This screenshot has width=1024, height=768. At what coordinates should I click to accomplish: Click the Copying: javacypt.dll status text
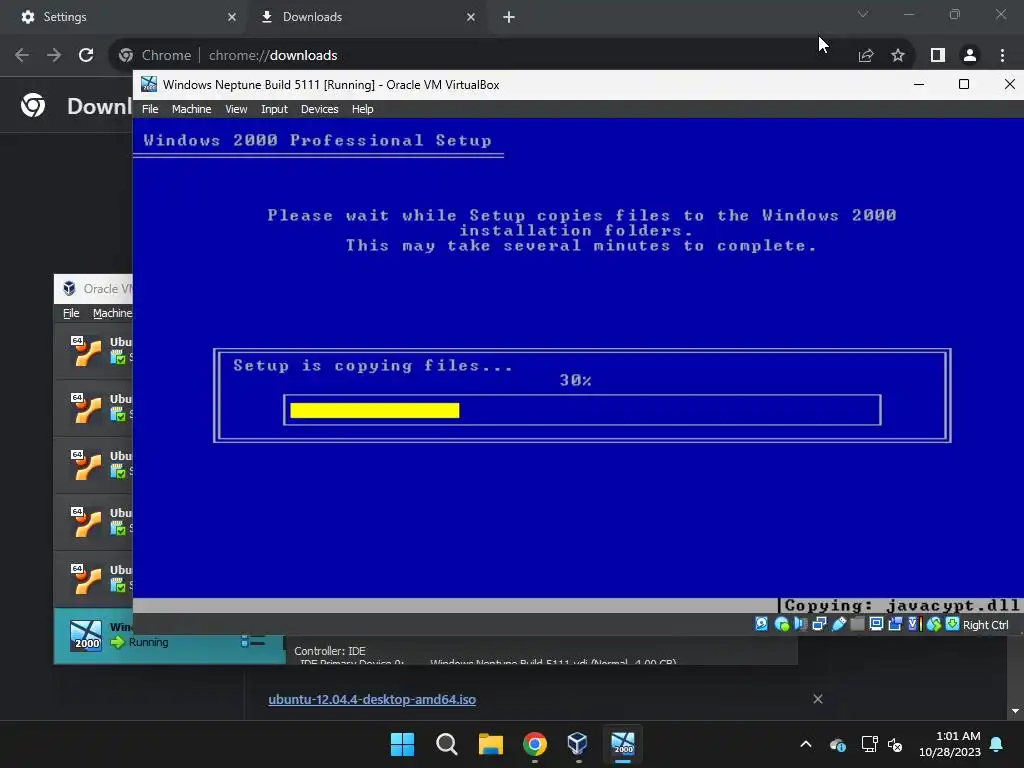click(x=901, y=605)
